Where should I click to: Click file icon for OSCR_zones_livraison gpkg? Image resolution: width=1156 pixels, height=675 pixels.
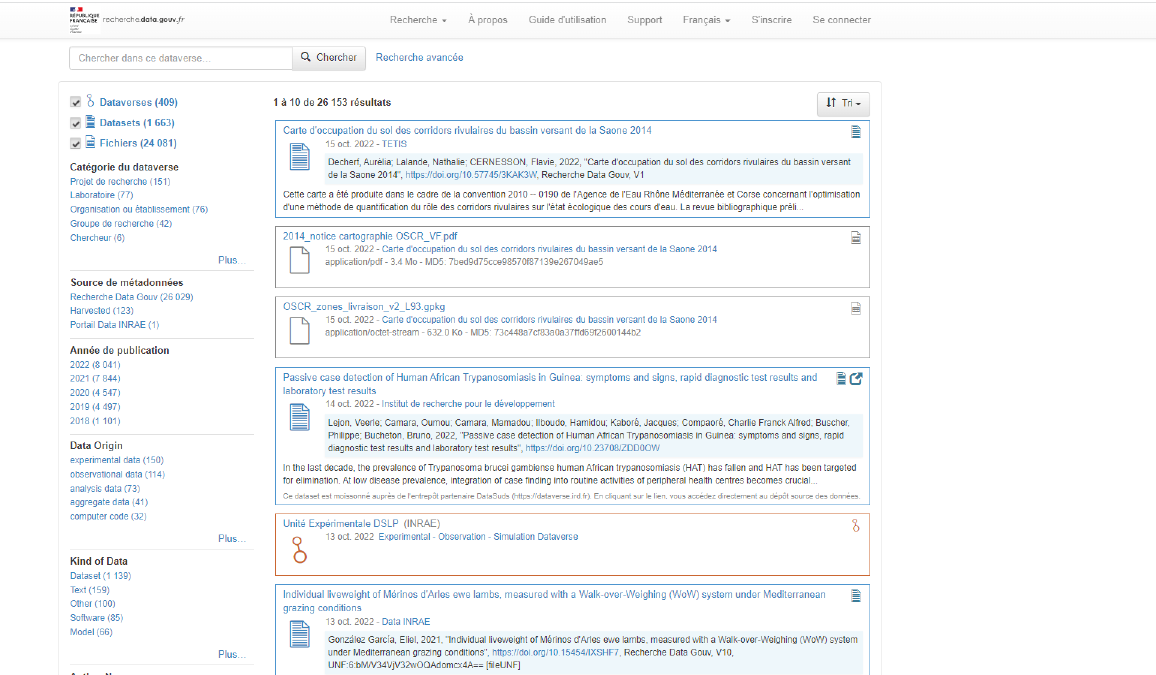(299, 331)
